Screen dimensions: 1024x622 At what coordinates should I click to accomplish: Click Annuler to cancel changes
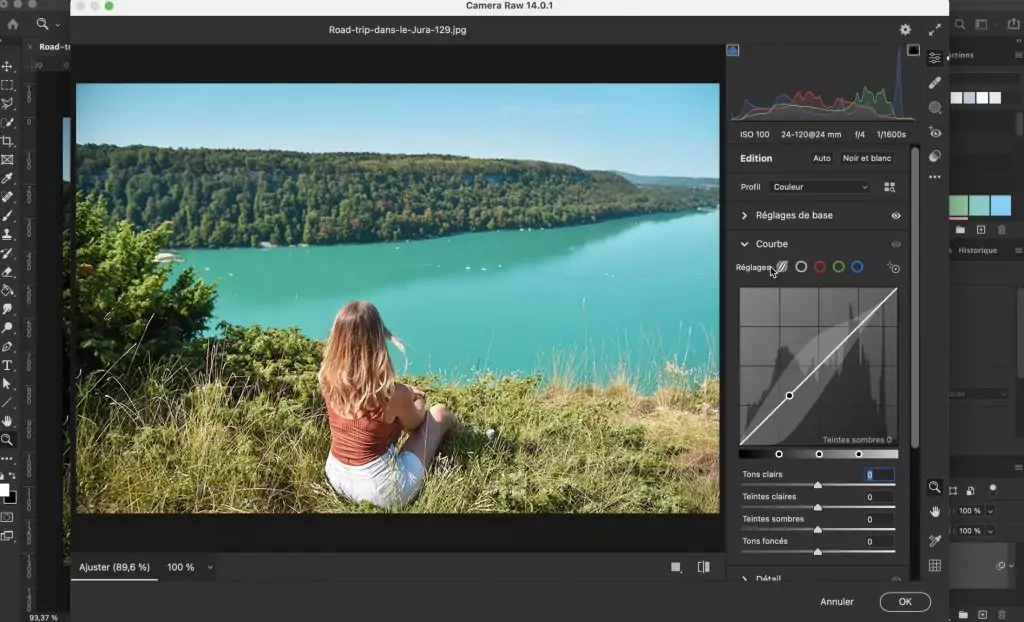[837, 602]
